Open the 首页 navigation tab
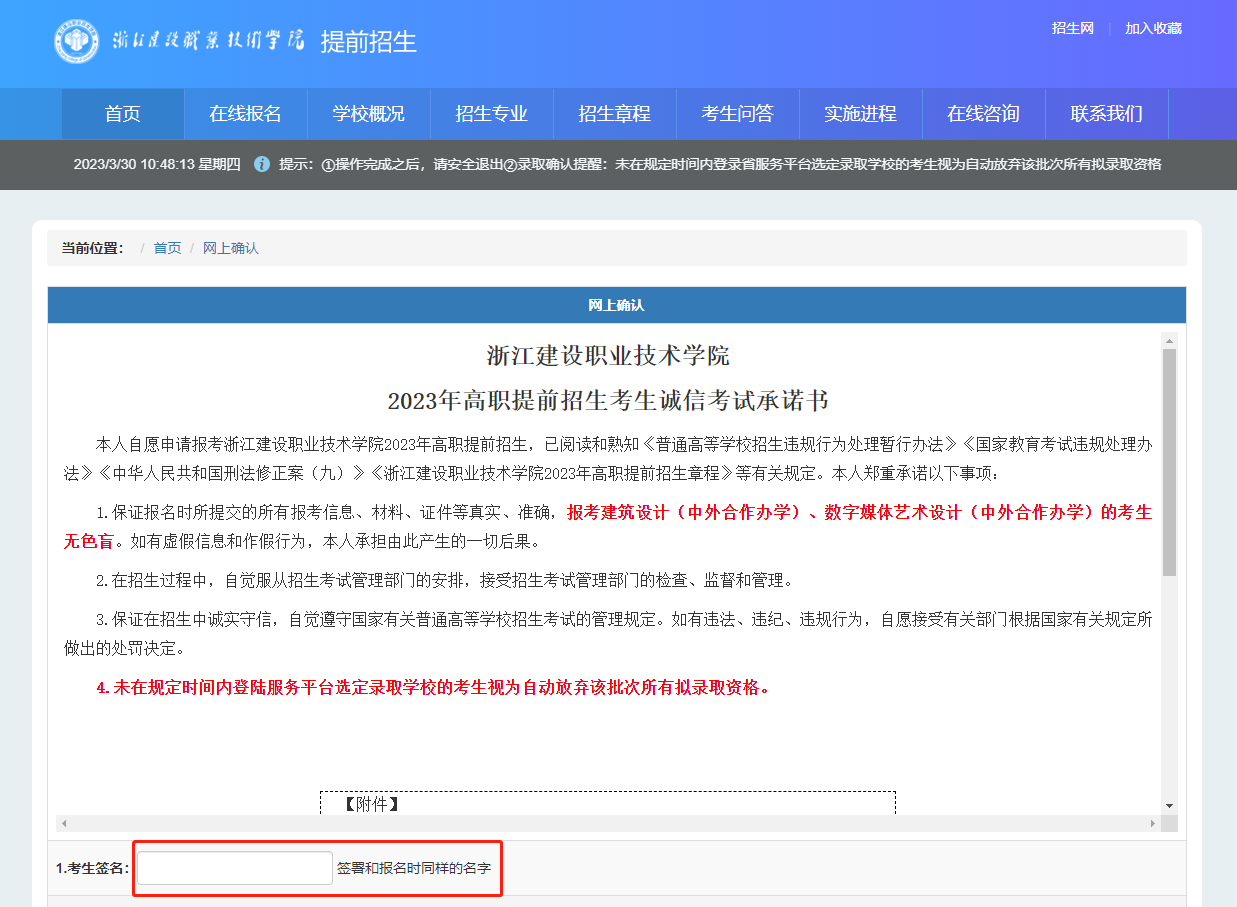 [123, 114]
